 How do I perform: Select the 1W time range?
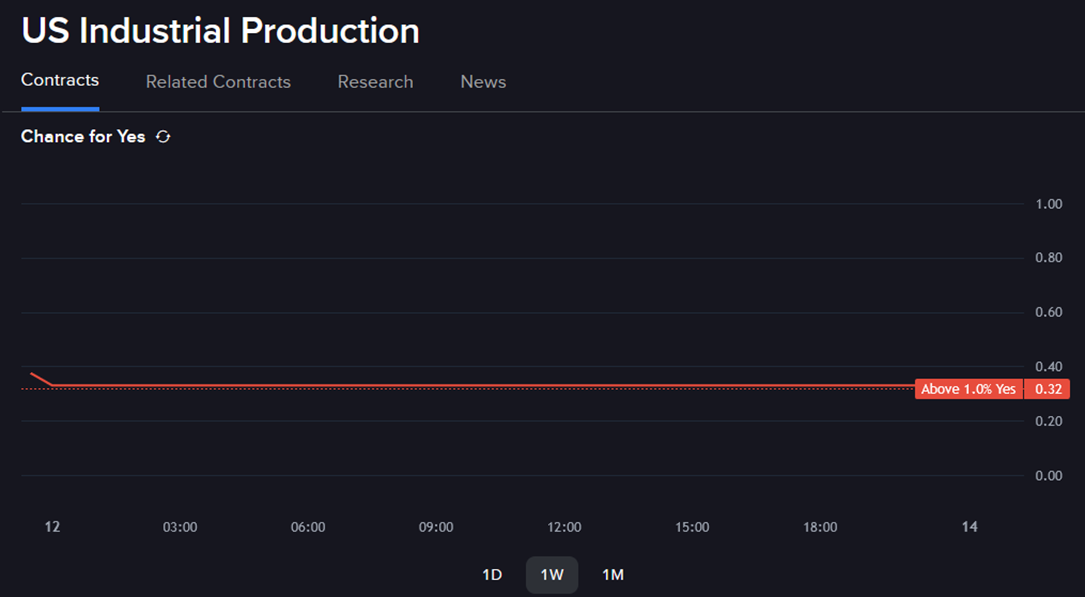pos(552,575)
